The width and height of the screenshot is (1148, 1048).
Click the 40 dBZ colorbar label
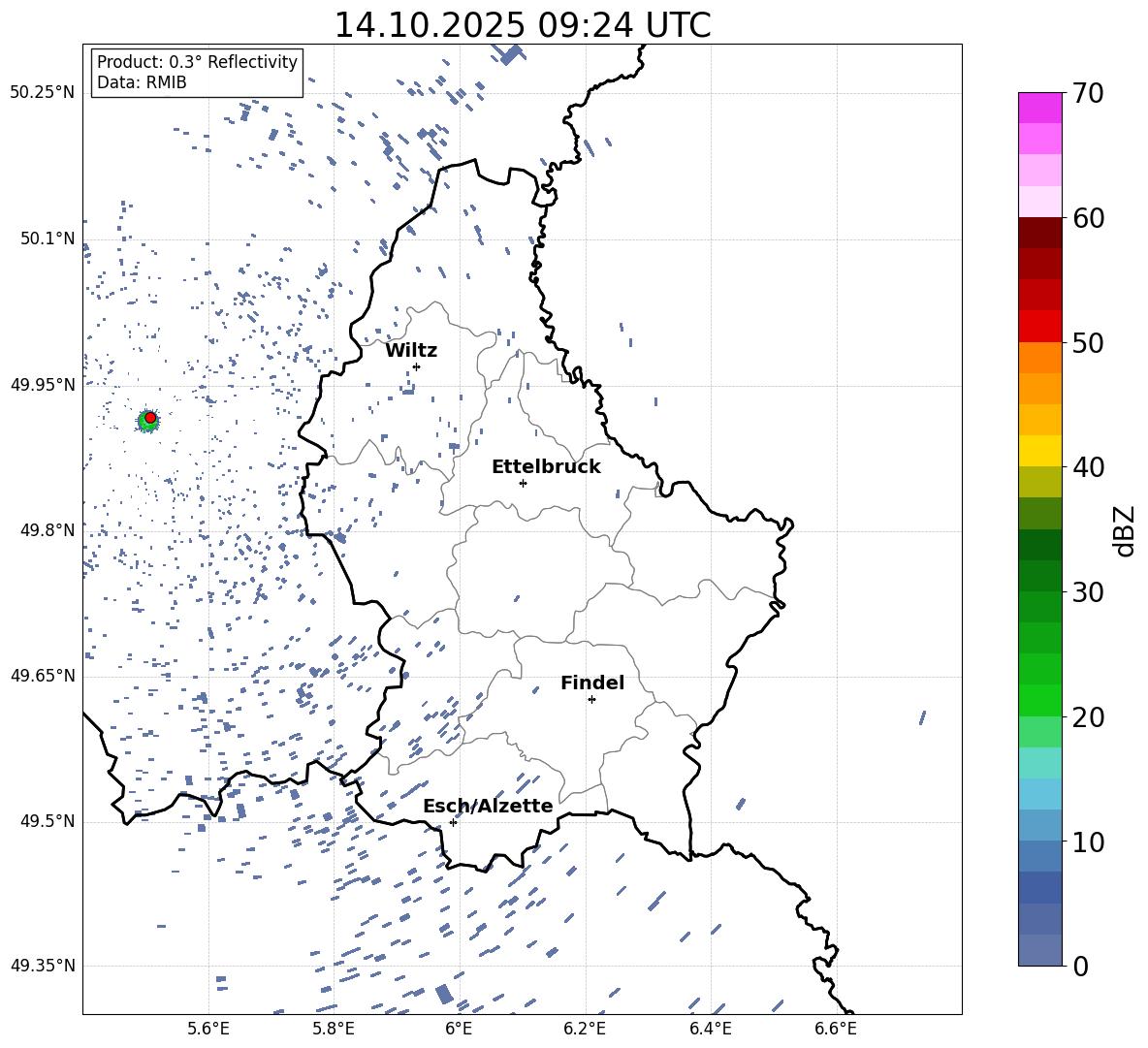coord(1088,467)
